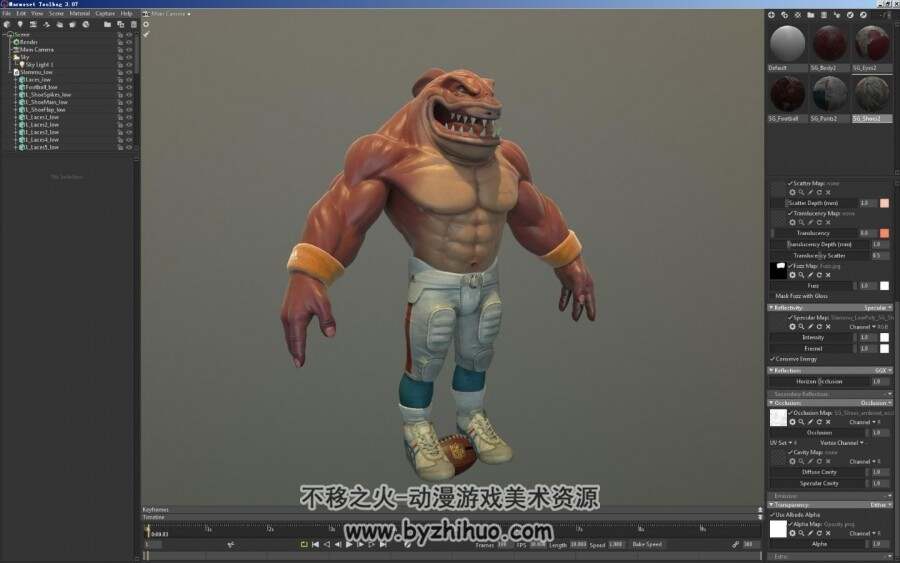Select L_ShoeSpikes_low in scene tree
Image resolution: width=900 pixels, height=563 pixels.
[x=48, y=95]
